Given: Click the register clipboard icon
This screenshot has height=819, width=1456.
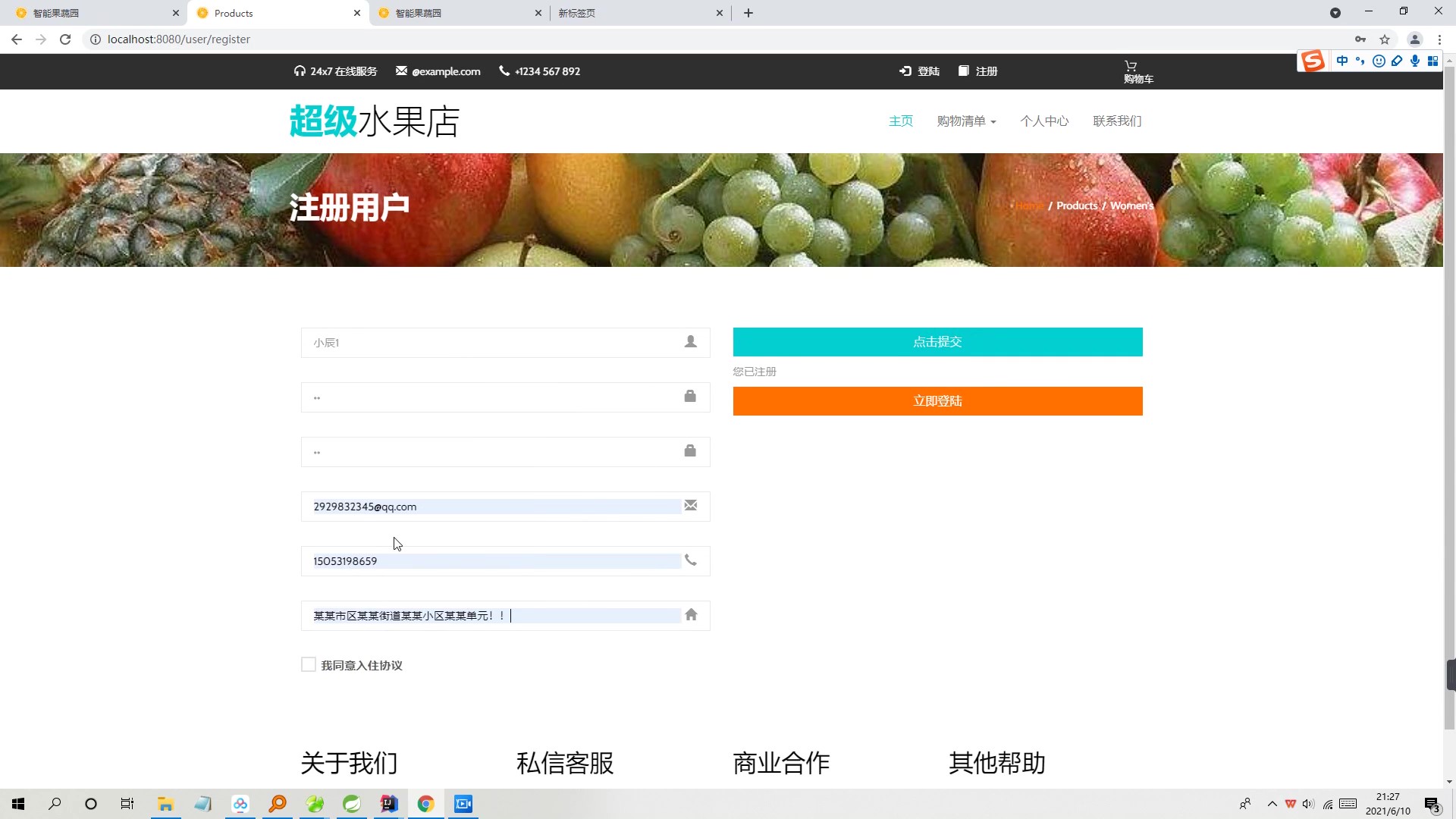Looking at the screenshot, I should (x=964, y=71).
